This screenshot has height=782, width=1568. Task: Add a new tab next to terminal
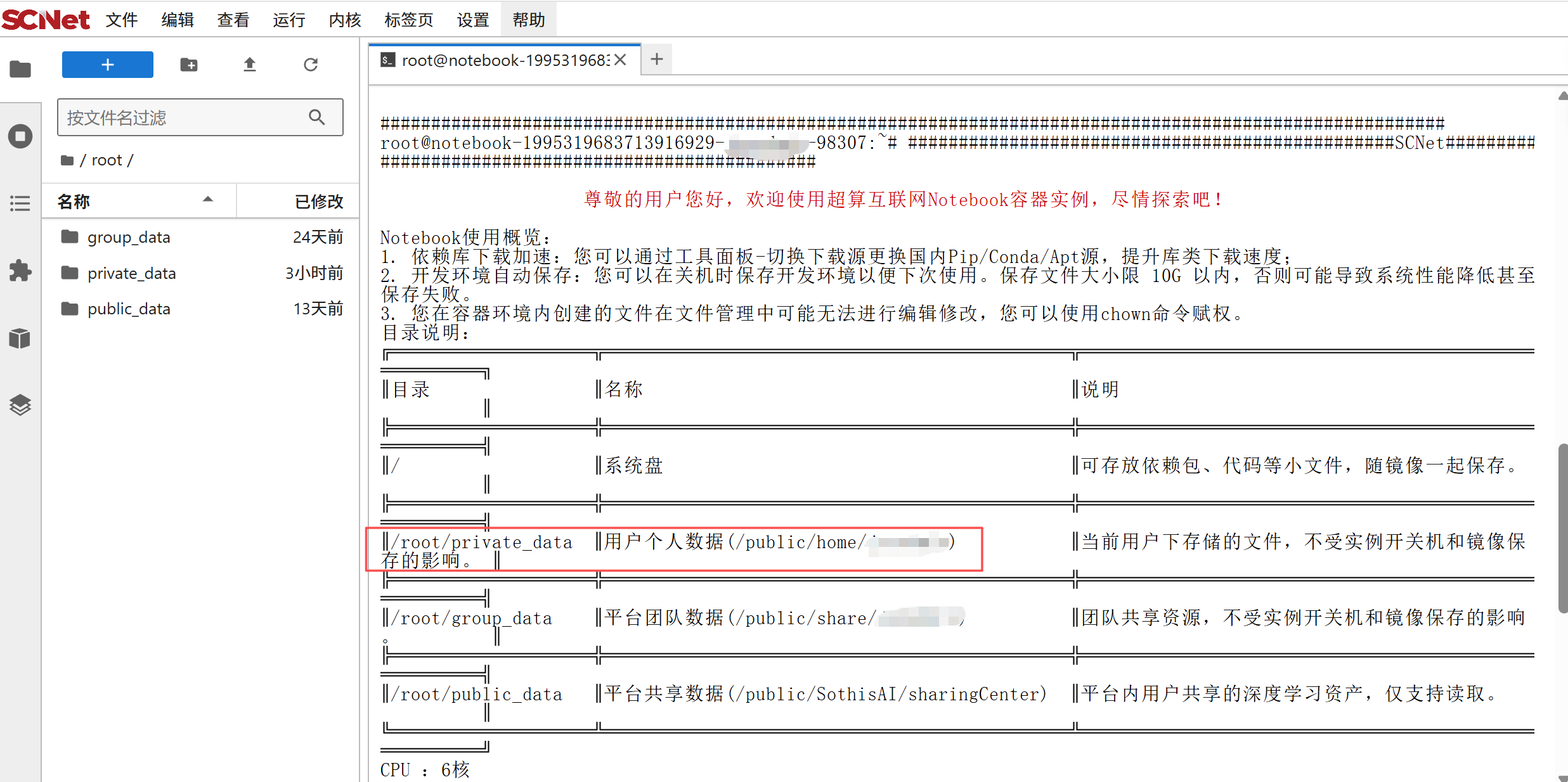(x=657, y=60)
